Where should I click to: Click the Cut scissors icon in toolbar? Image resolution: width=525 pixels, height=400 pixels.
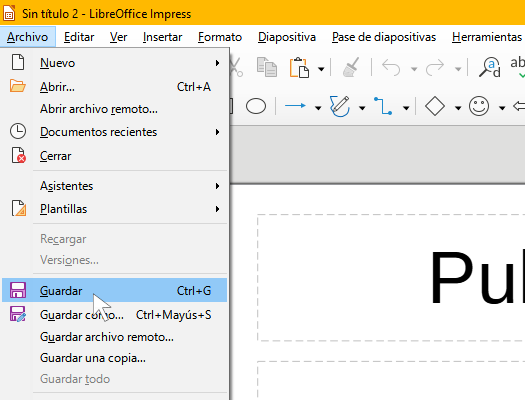(236, 67)
